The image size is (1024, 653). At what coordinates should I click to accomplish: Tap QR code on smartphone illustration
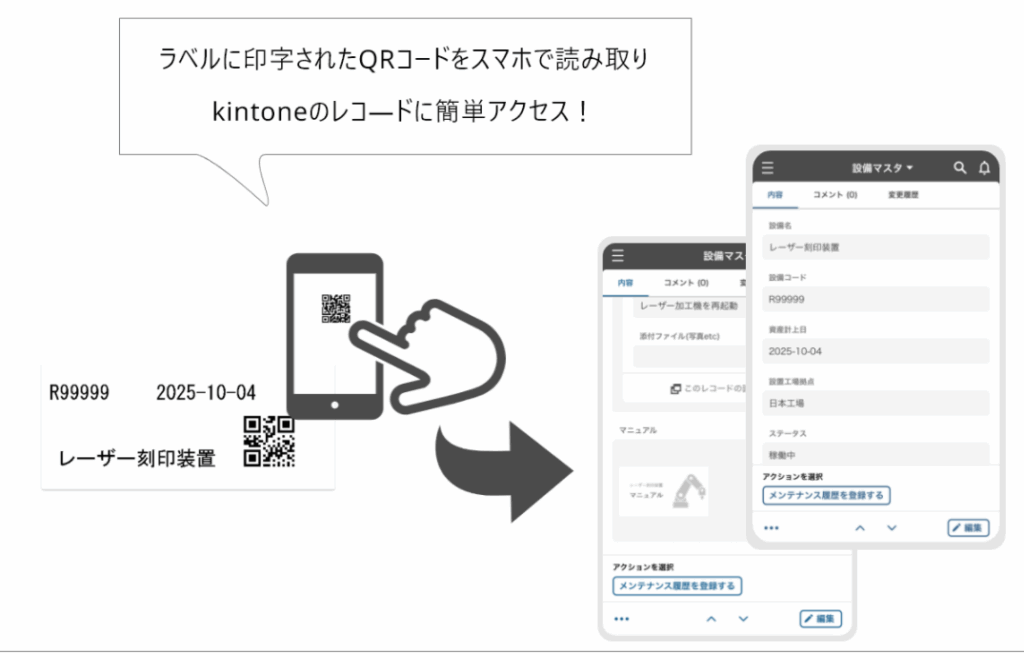coord(336,308)
